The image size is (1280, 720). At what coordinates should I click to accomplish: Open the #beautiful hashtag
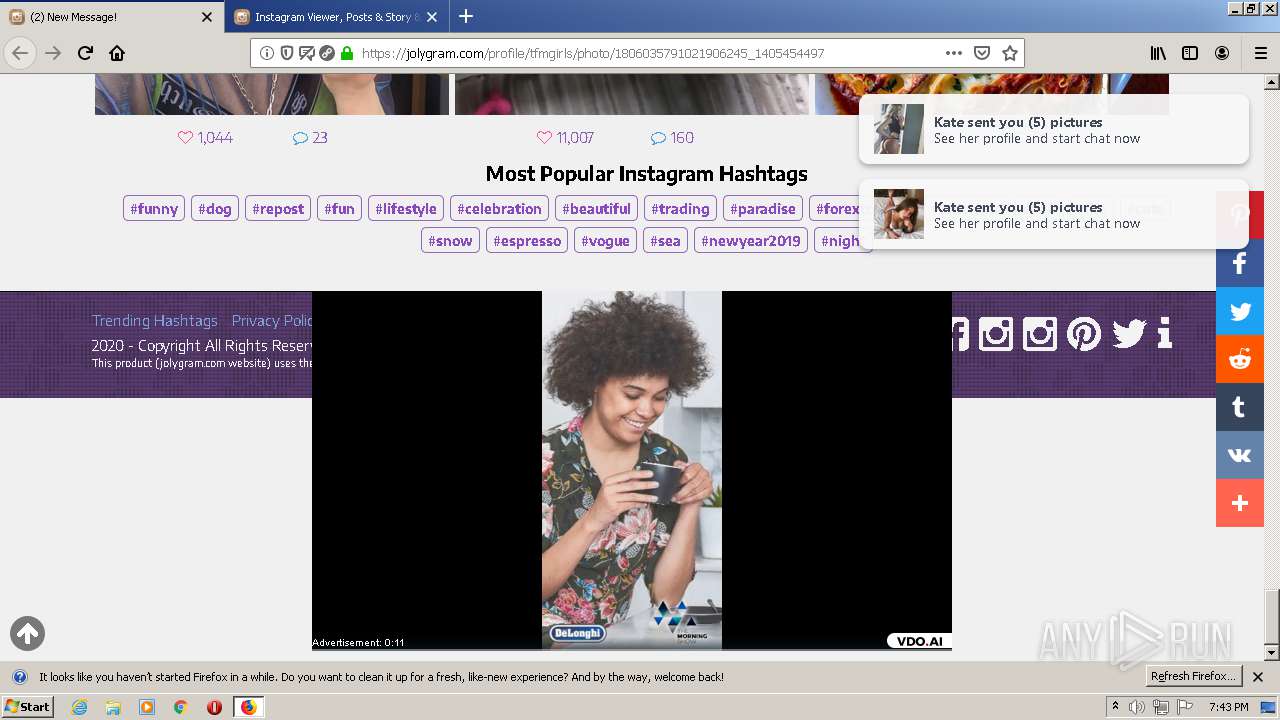tap(596, 209)
